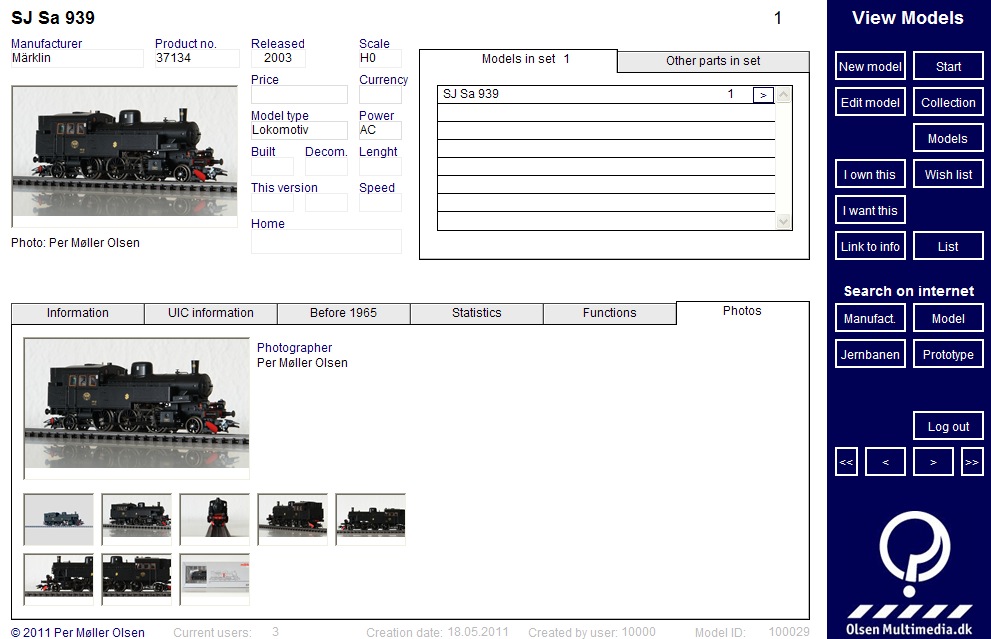Mark model with I own this

click(x=870, y=174)
